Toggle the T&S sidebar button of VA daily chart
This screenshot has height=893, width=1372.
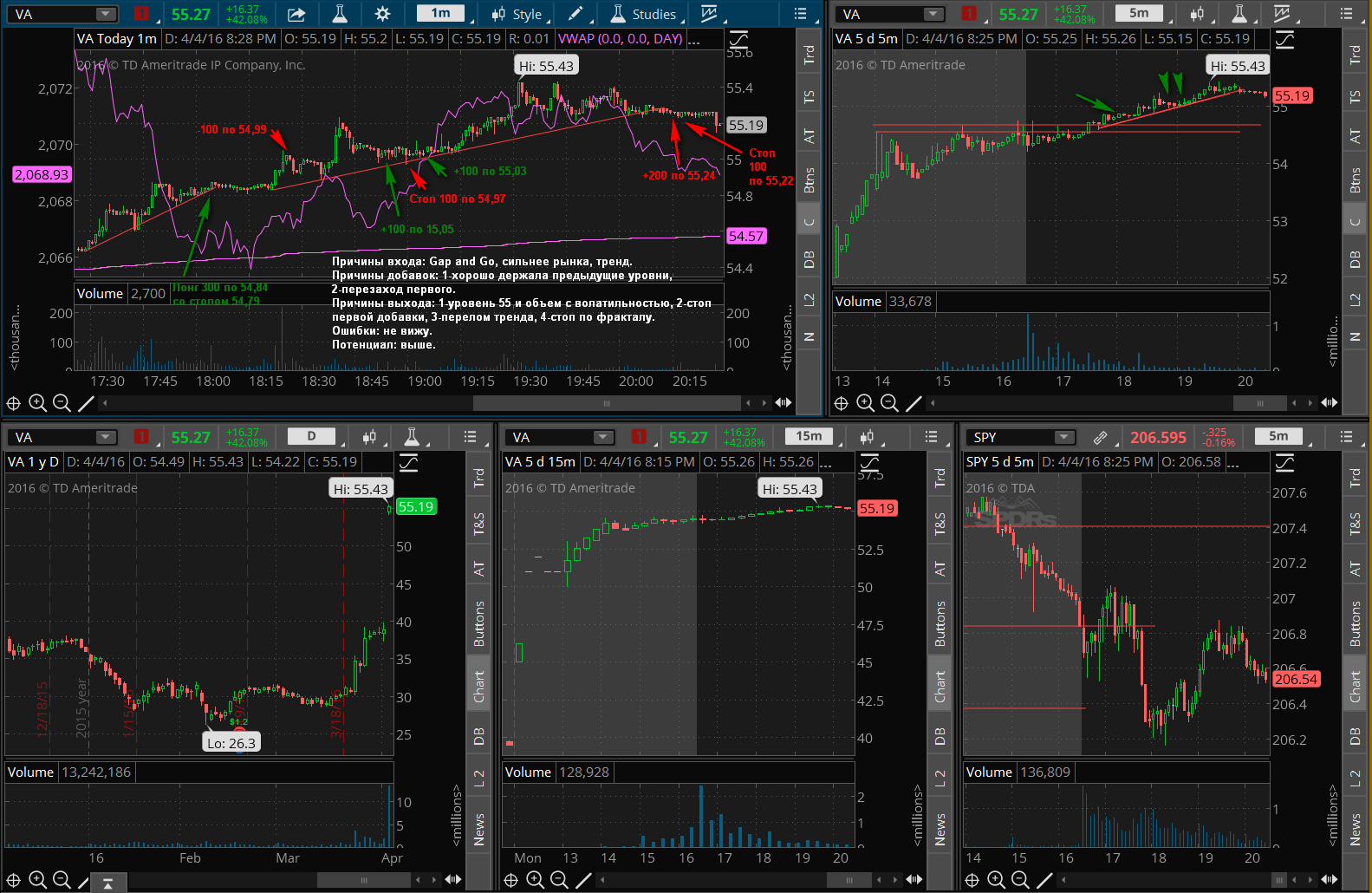click(x=478, y=524)
